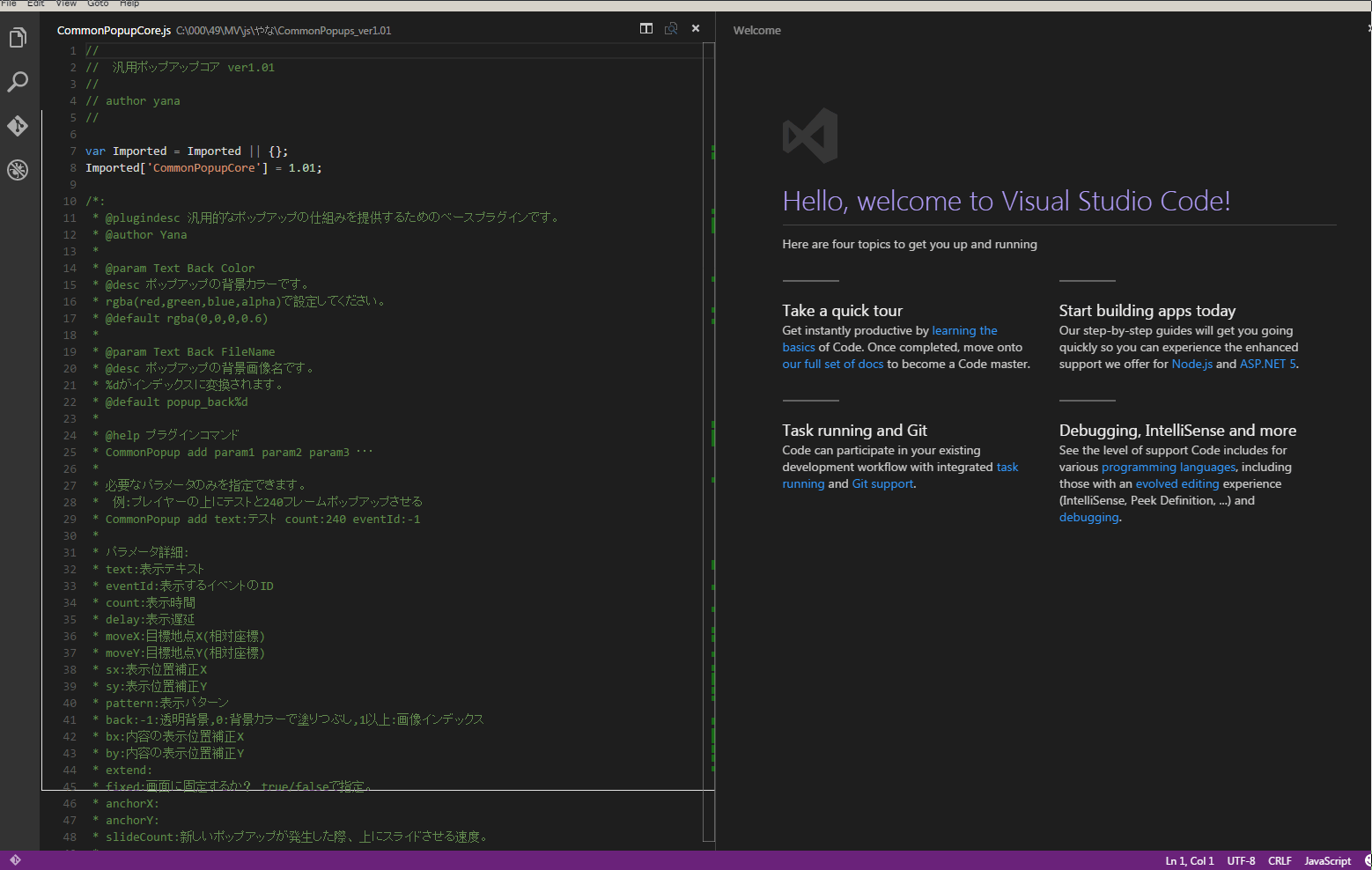This screenshot has height=870, width=1372.
Task: Click the 'Take a quick tour' heading
Action: [x=842, y=311]
